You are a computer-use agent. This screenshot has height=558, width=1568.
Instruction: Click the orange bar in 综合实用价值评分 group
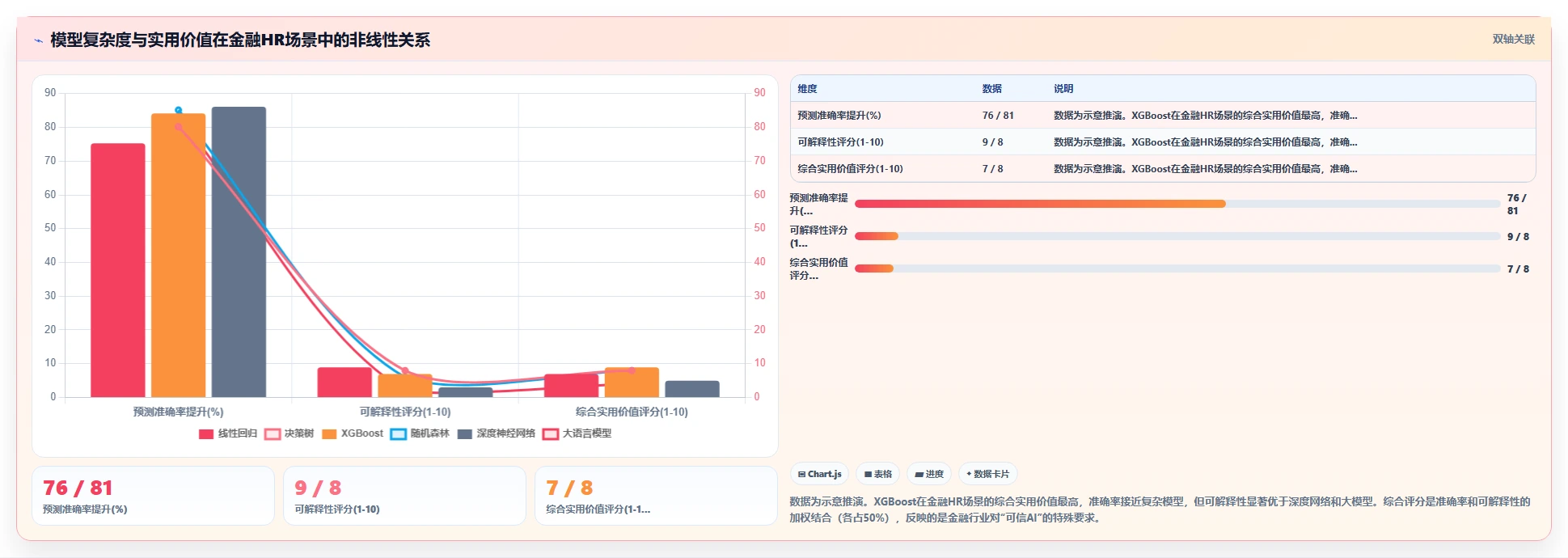coord(632,383)
